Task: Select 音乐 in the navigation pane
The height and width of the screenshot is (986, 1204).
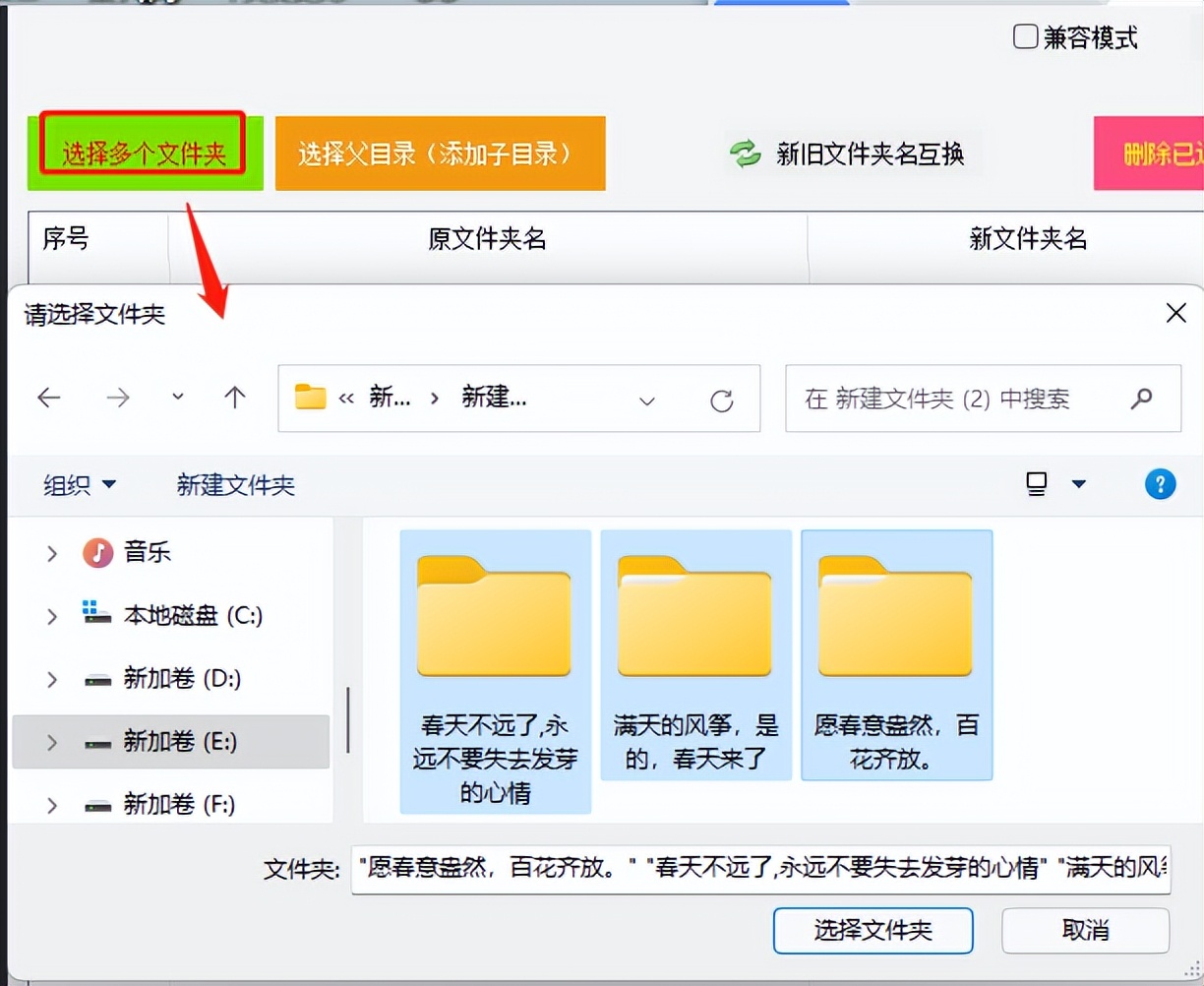Action: 146,552
